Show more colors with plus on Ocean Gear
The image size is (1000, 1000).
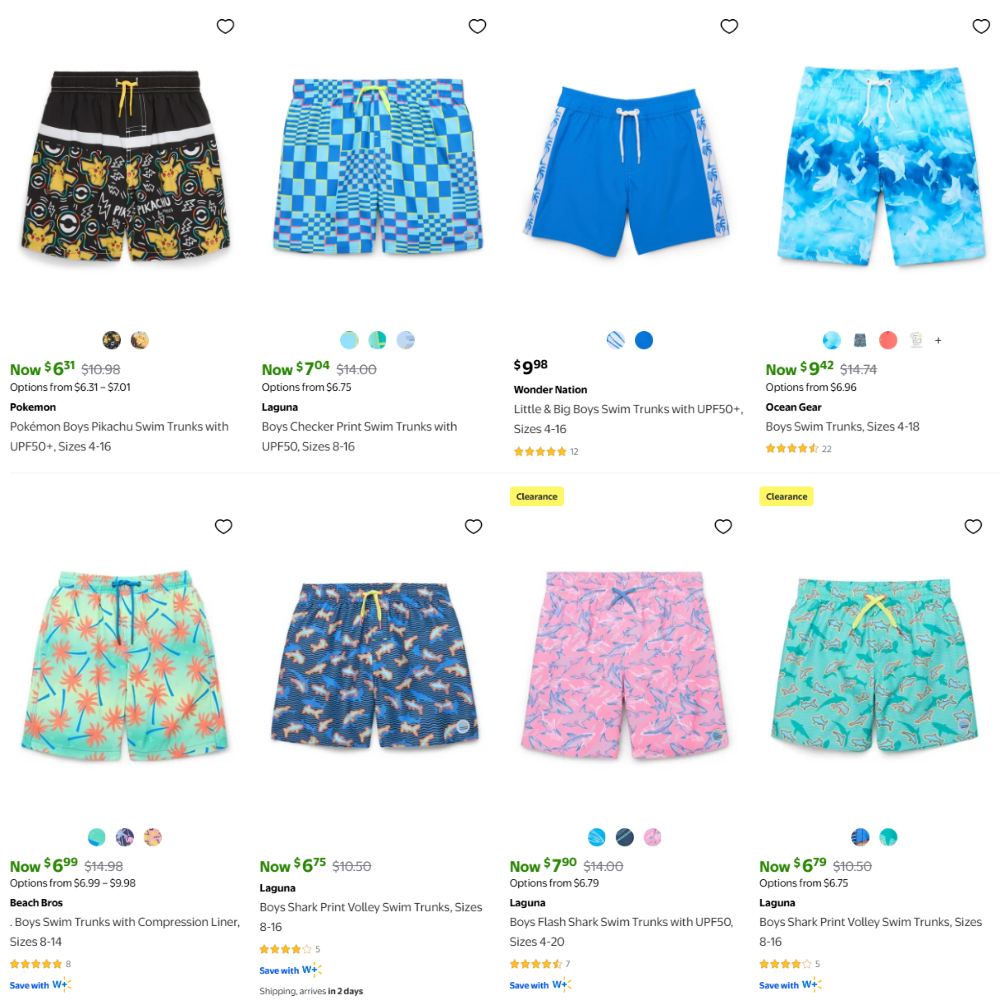(938, 341)
